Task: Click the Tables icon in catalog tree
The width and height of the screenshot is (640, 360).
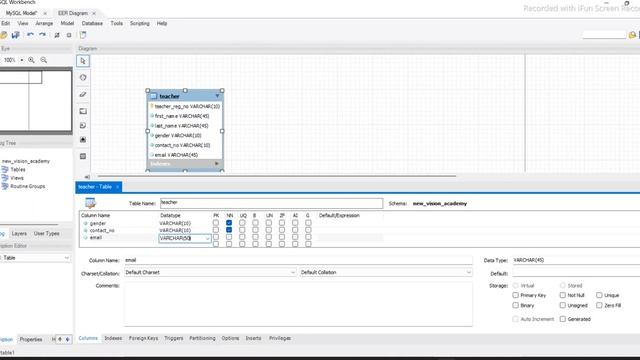Action: pos(5,169)
